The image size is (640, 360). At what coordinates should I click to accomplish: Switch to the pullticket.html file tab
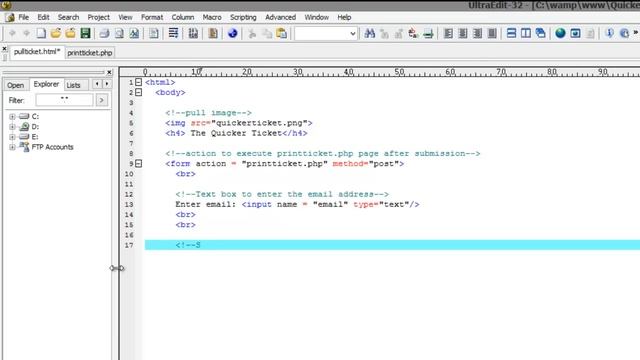37,52
